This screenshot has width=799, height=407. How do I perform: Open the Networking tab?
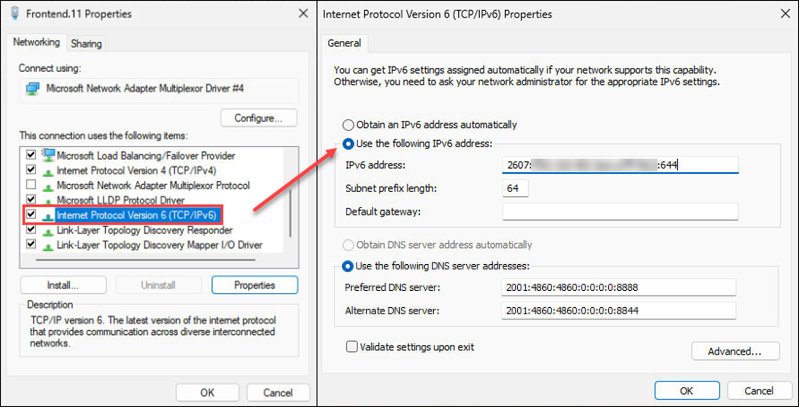(36, 42)
